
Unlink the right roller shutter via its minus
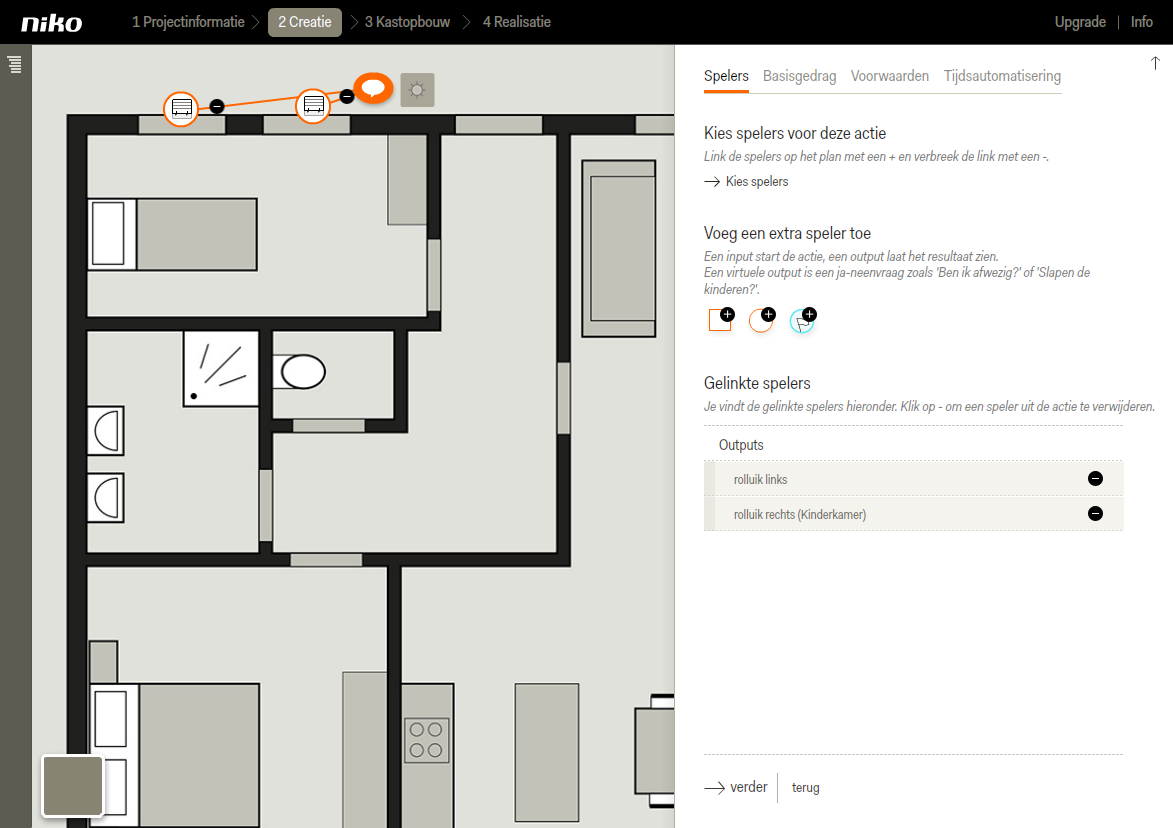click(x=346, y=96)
